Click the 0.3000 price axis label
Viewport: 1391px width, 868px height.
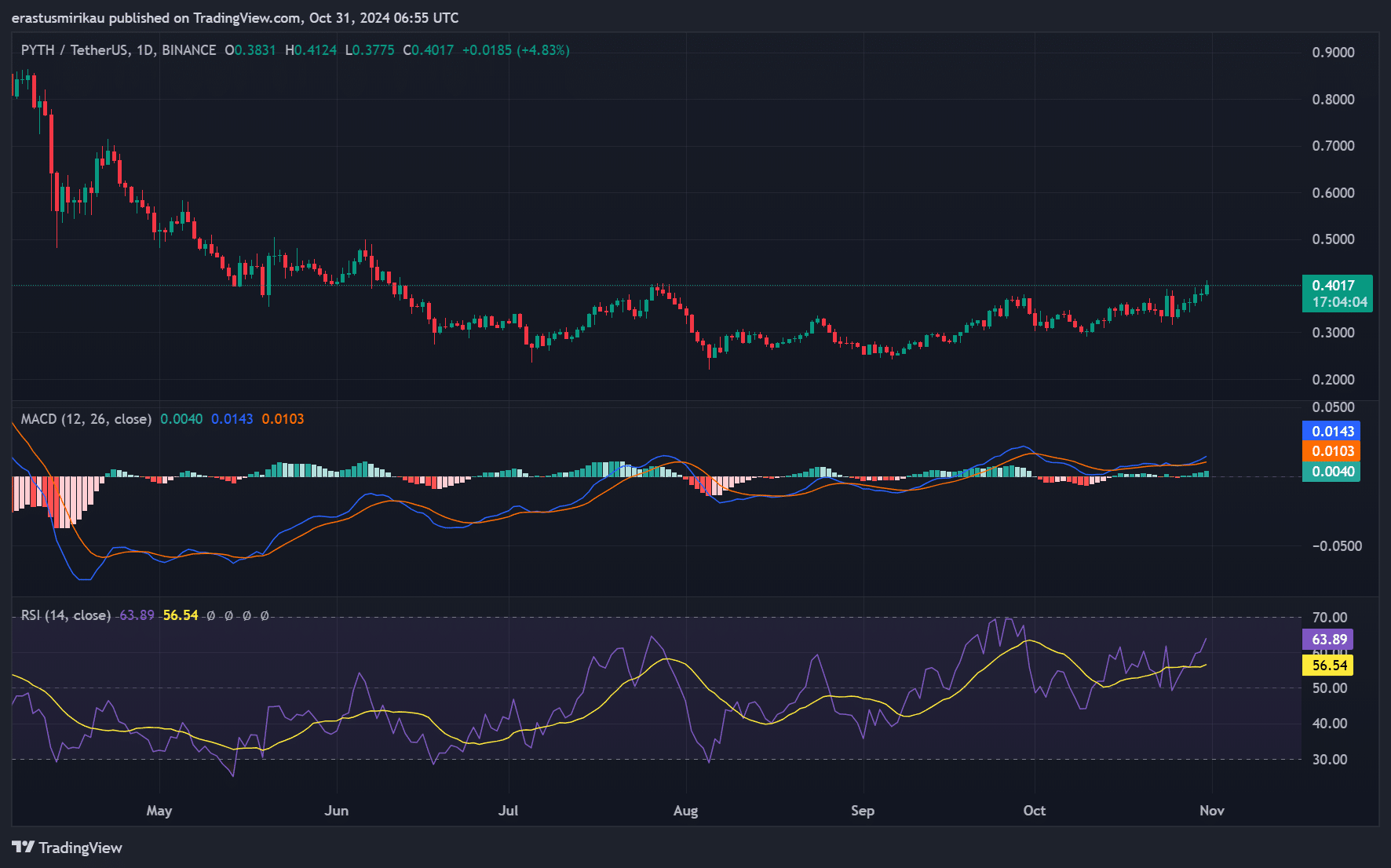click(1333, 333)
